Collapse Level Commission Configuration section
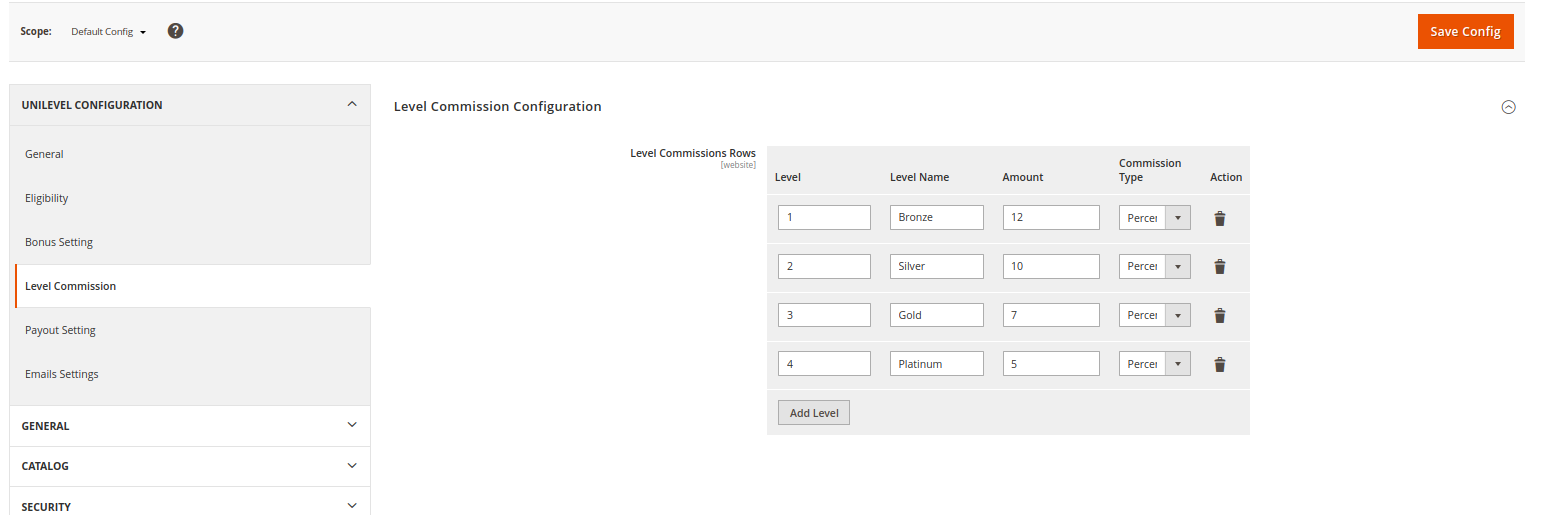The image size is (1541, 515). coord(1508,107)
